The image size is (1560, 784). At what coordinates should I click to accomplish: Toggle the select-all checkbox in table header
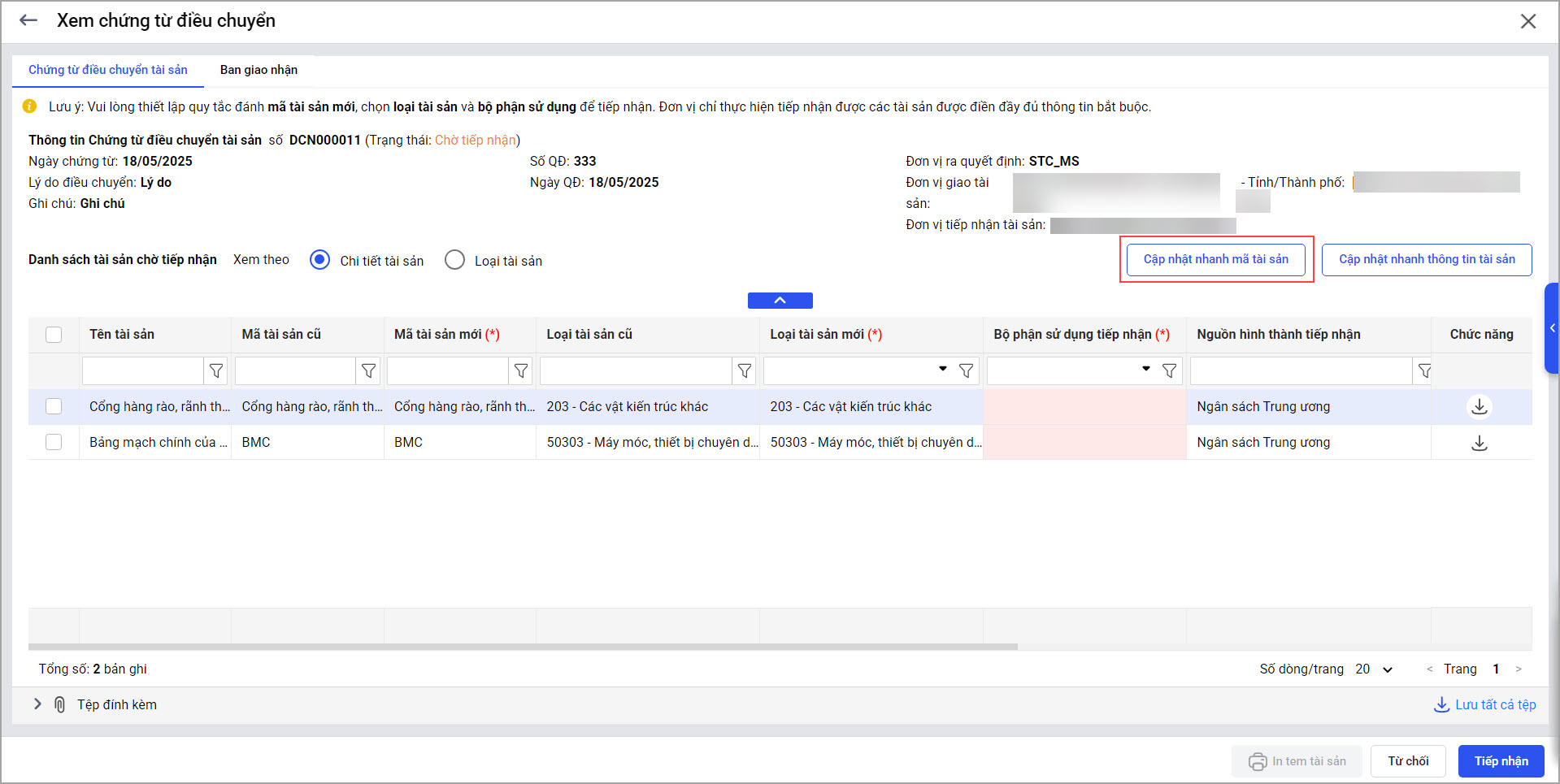pyautogui.click(x=54, y=335)
